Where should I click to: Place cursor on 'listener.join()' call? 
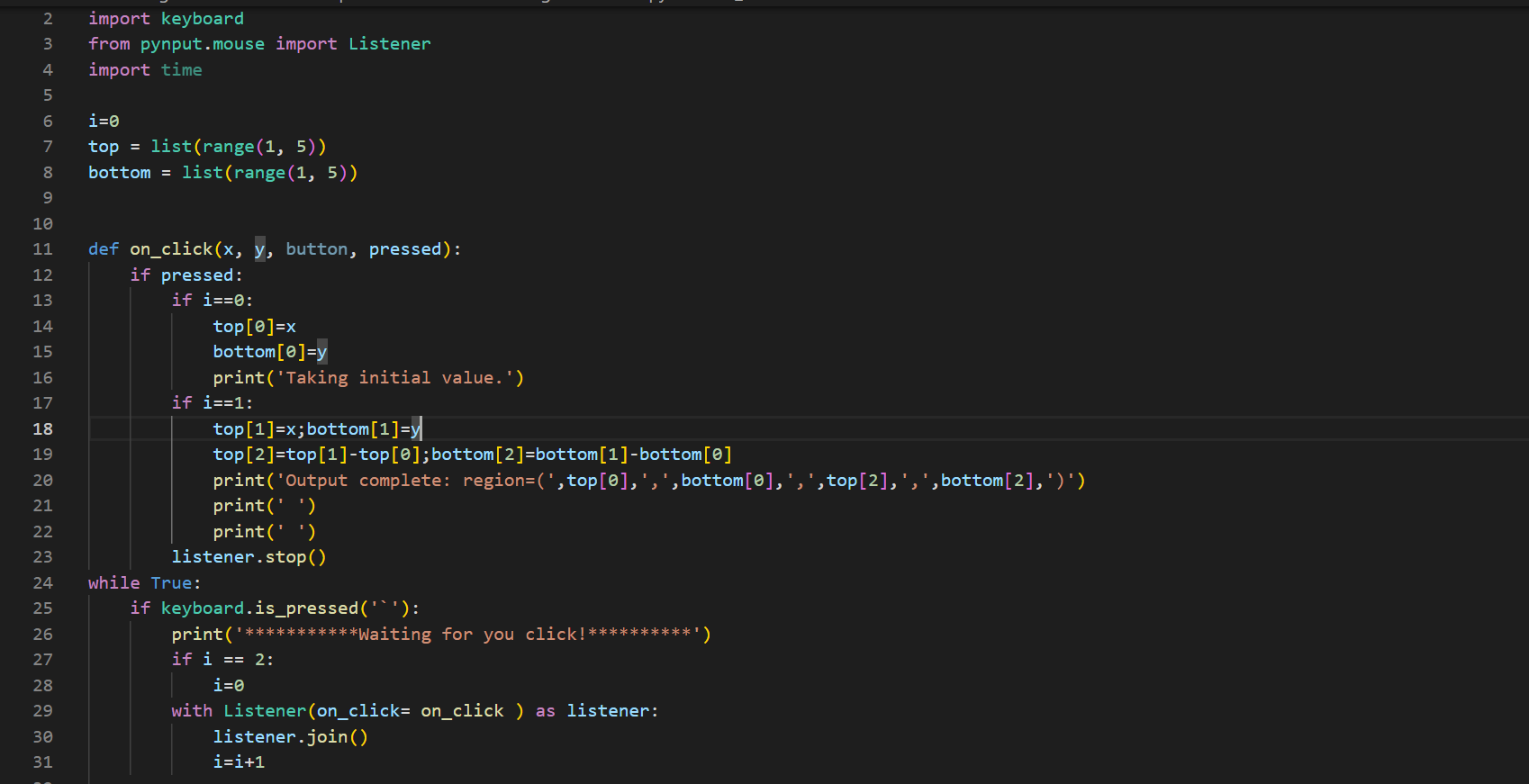[290, 737]
